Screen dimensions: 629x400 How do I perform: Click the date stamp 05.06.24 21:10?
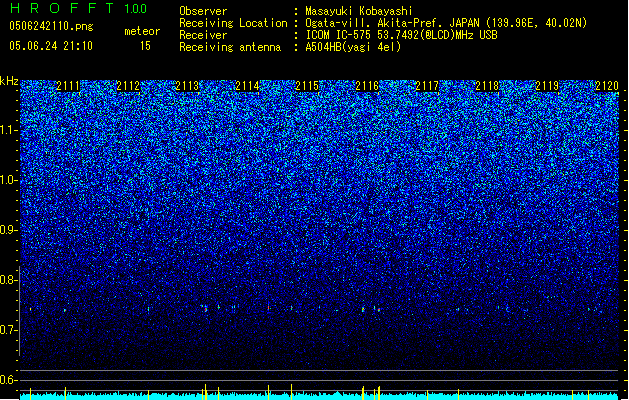point(51,46)
